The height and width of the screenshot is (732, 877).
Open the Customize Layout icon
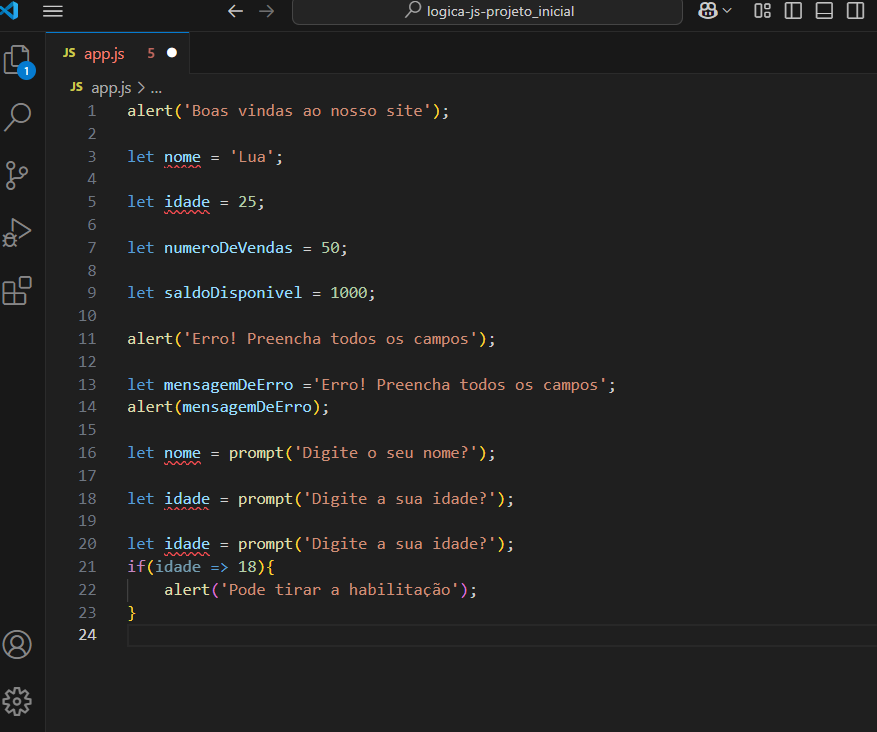[x=762, y=11]
